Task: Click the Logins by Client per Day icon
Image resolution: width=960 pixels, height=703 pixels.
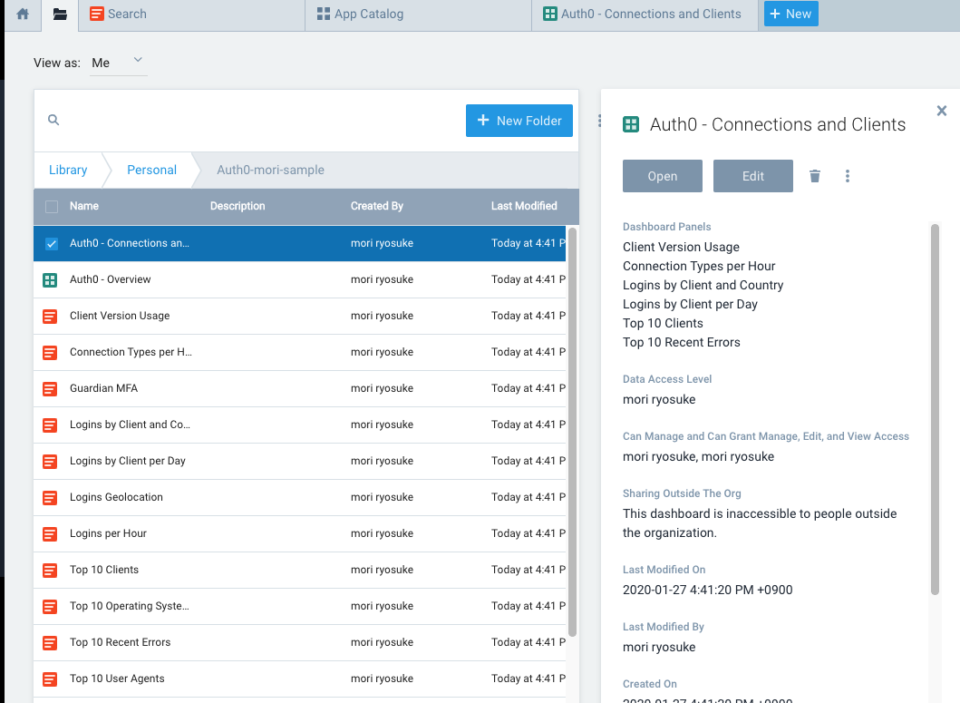Action: [x=50, y=461]
